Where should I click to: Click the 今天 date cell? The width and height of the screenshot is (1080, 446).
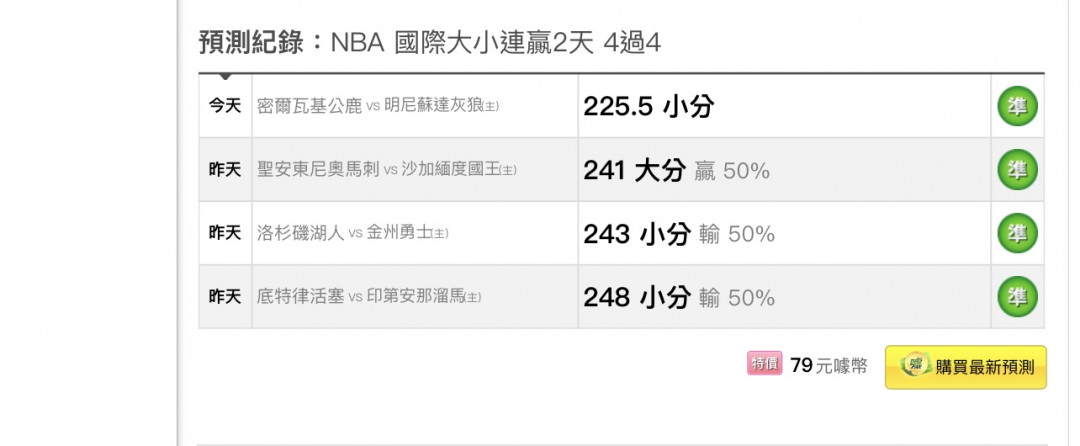(x=225, y=106)
